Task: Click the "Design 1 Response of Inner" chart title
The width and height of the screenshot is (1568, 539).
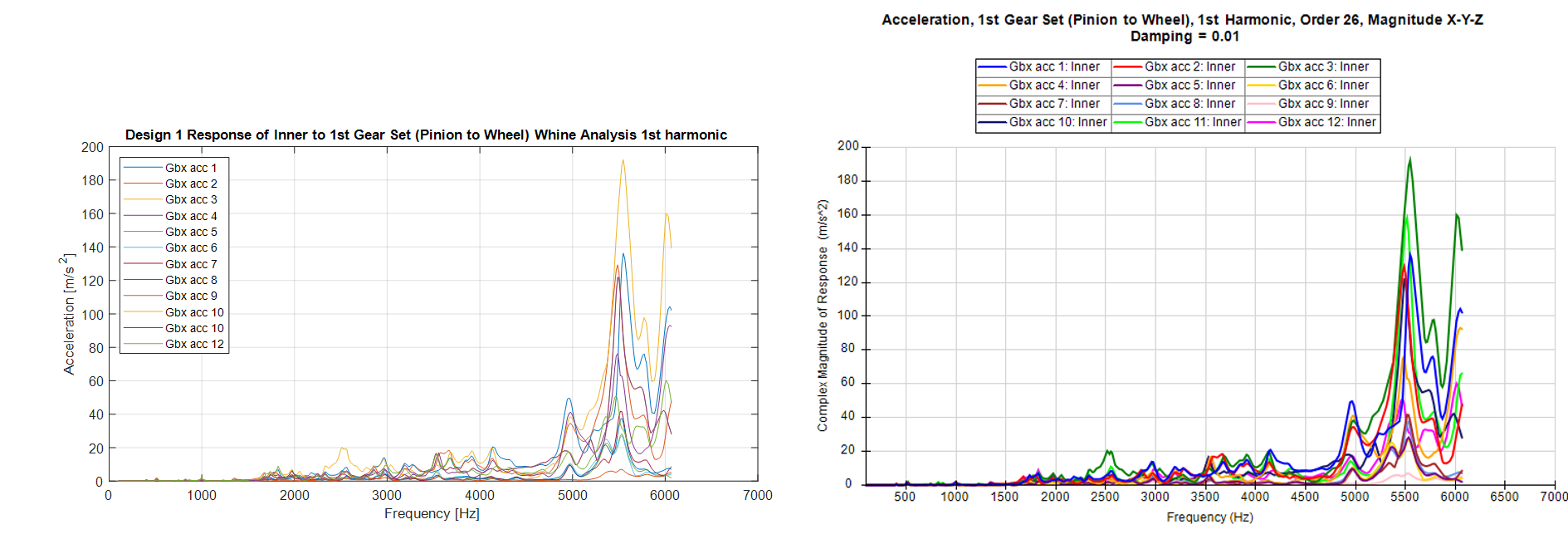Action: [x=426, y=135]
